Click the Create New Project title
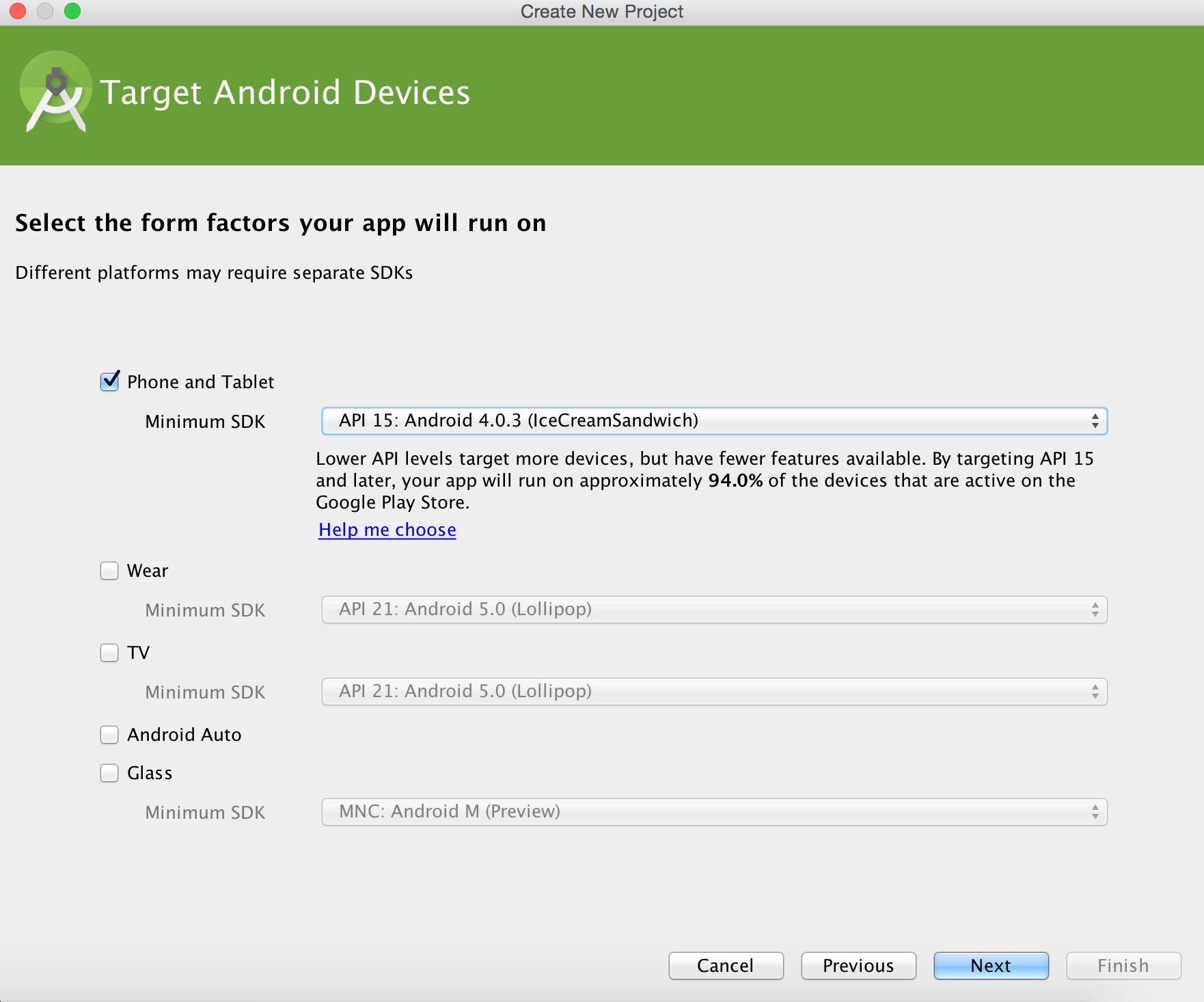This screenshot has width=1204, height=1002. click(x=602, y=12)
